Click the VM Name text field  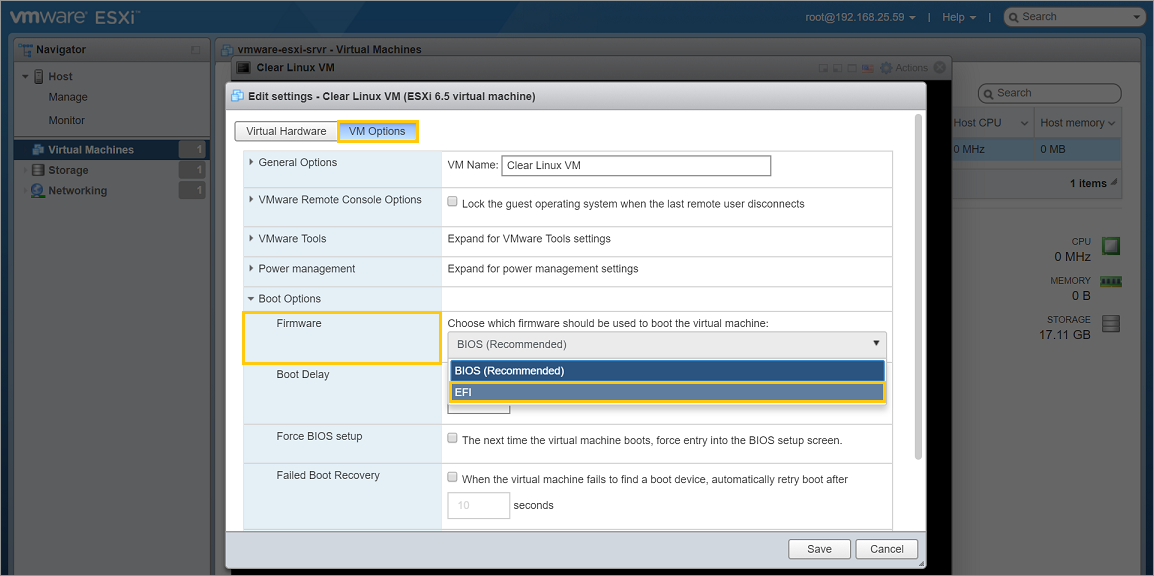click(637, 166)
